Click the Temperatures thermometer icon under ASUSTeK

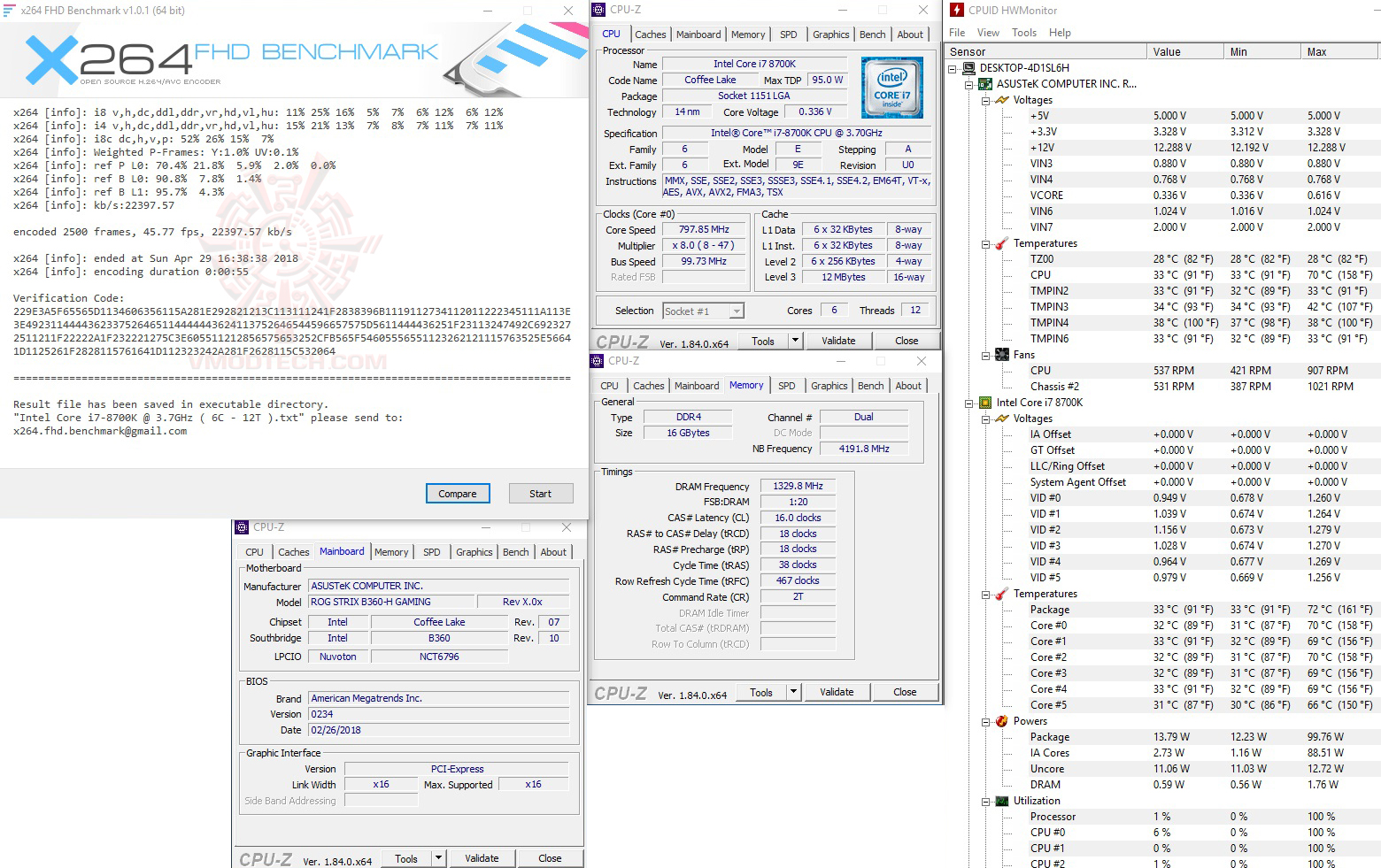click(999, 243)
